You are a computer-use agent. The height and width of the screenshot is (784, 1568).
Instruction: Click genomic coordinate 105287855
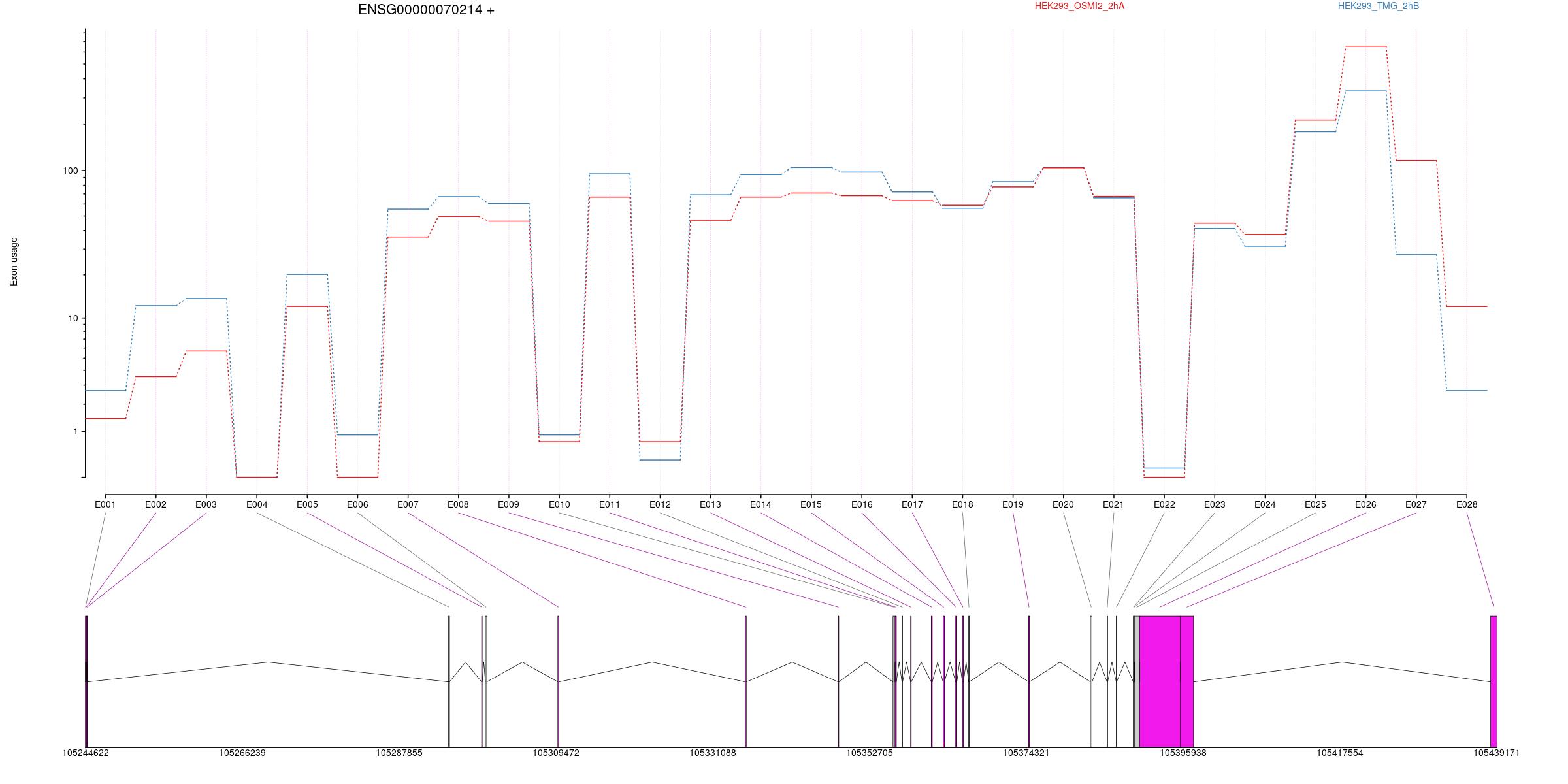(399, 753)
